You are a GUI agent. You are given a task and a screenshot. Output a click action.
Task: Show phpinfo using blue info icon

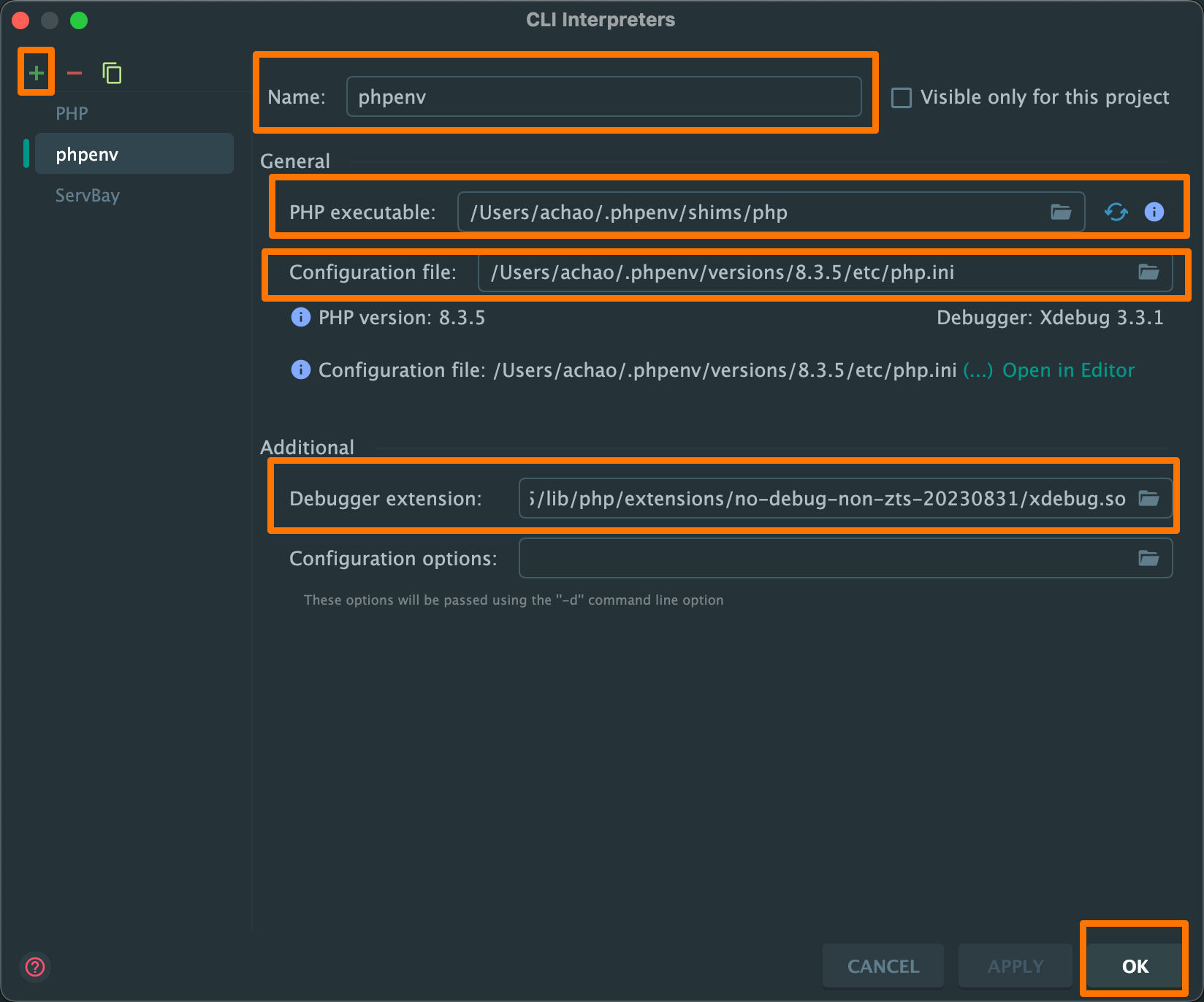pos(1154,213)
